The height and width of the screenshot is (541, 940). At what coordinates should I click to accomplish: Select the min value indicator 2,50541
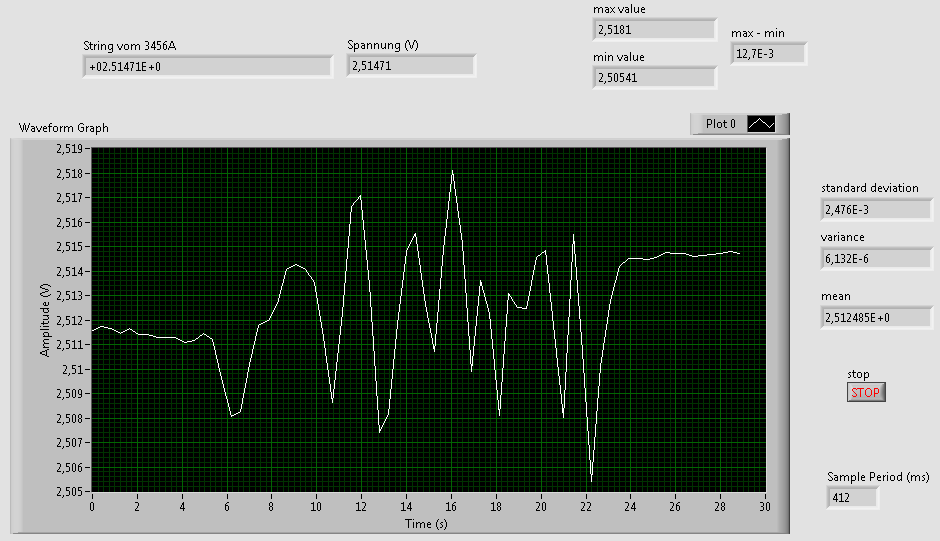click(x=655, y=77)
